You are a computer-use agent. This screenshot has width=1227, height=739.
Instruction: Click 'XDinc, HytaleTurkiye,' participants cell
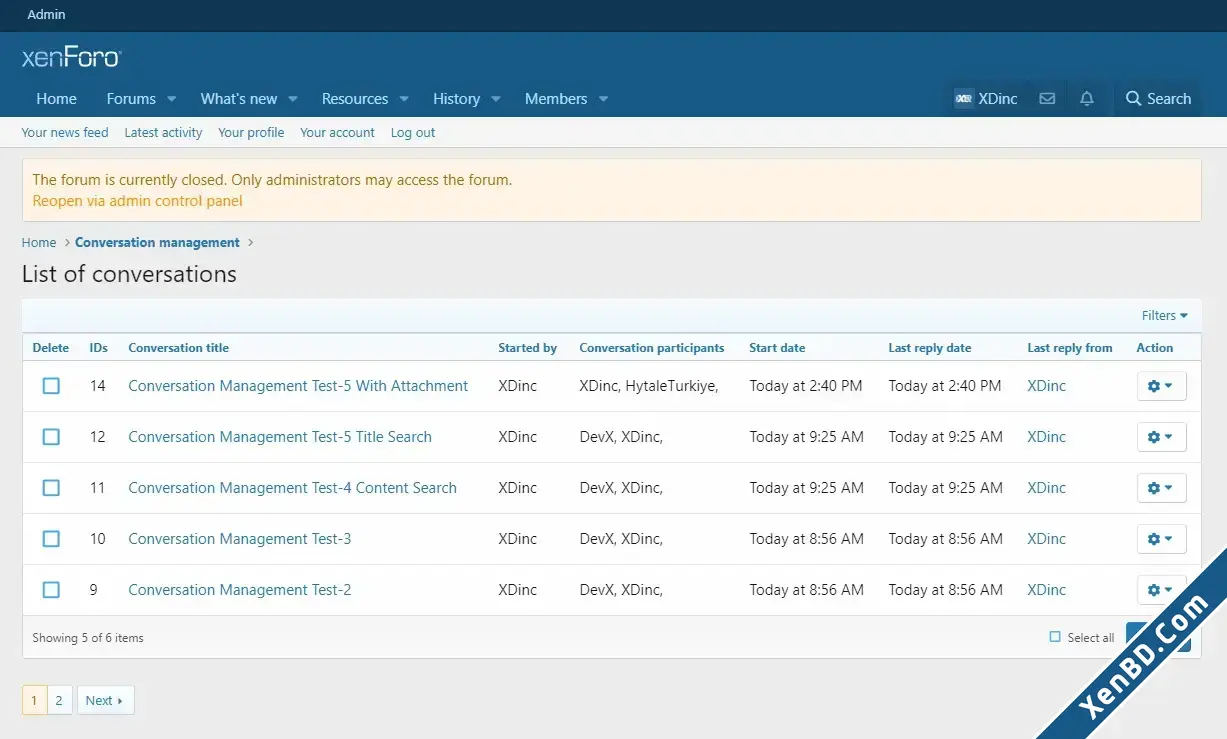click(649, 386)
